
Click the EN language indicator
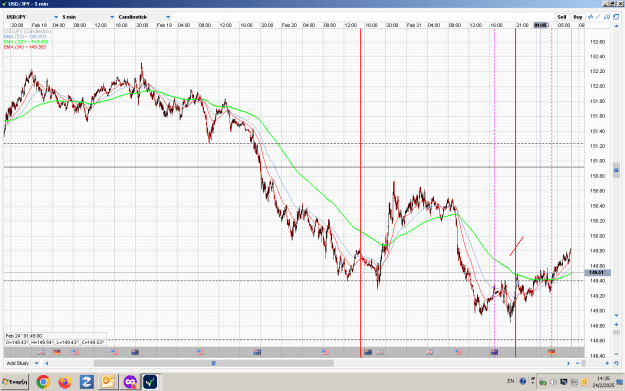511,381
